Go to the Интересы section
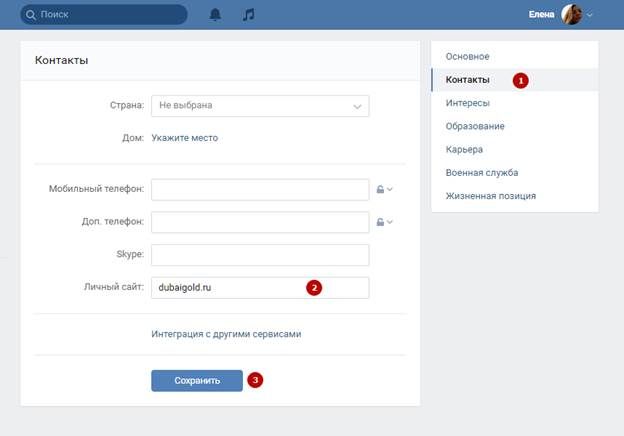The image size is (624, 436). 468,102
